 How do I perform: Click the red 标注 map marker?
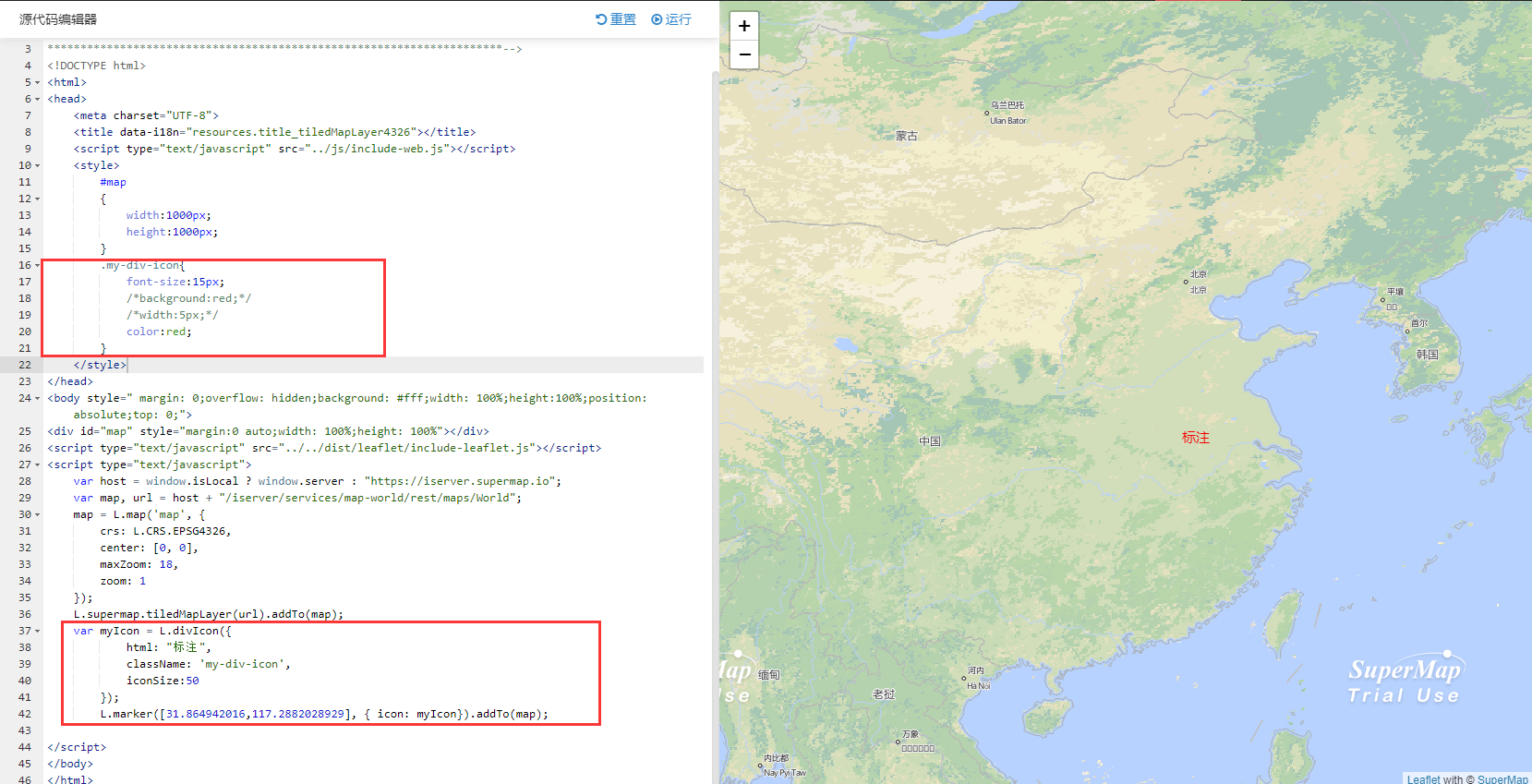coord(1196,438)
